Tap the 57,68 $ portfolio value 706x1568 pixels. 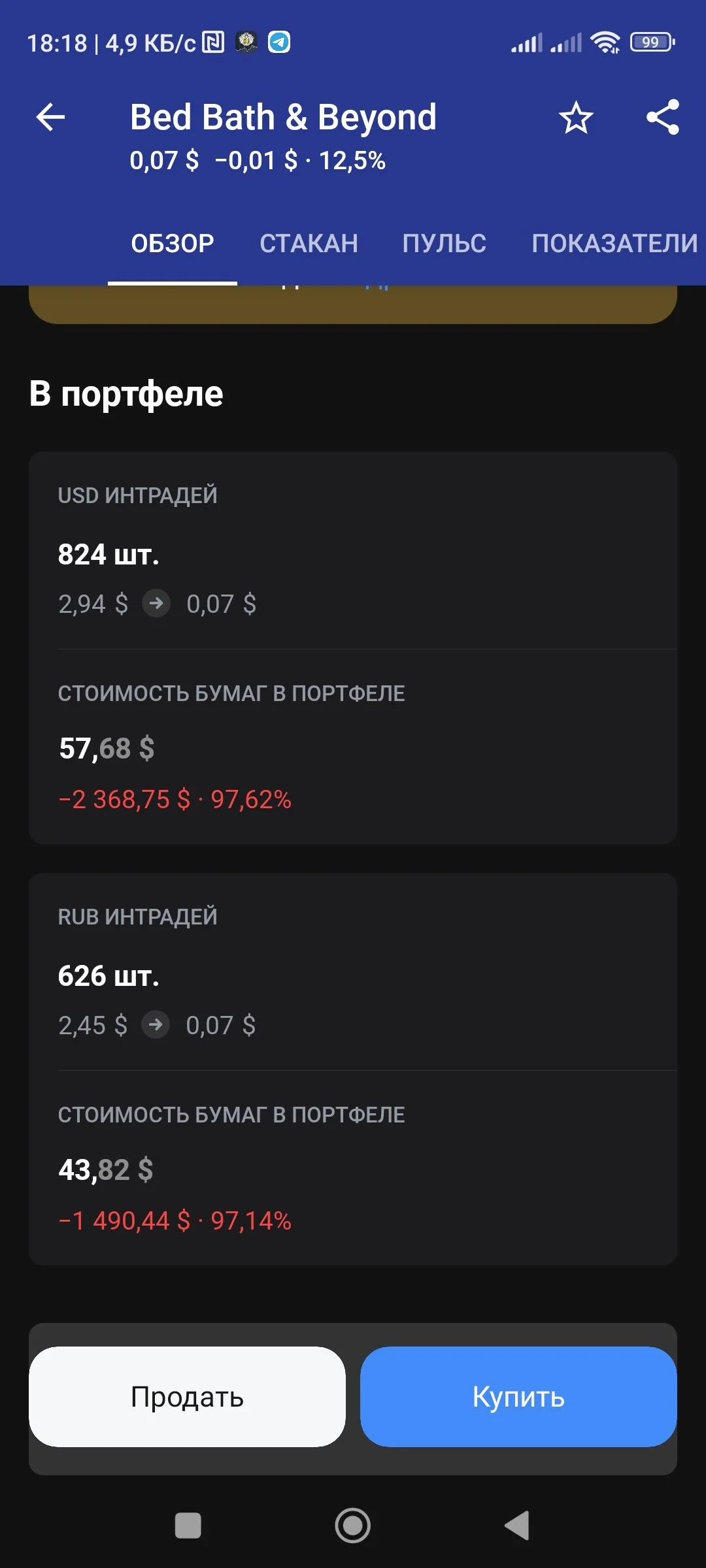coord(107,748)
